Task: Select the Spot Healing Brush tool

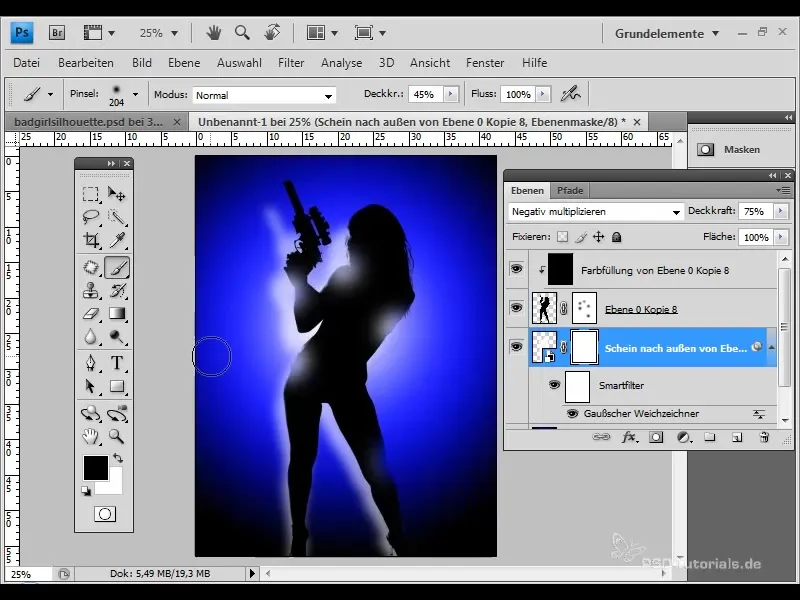Action: click(x=91, y=267)
